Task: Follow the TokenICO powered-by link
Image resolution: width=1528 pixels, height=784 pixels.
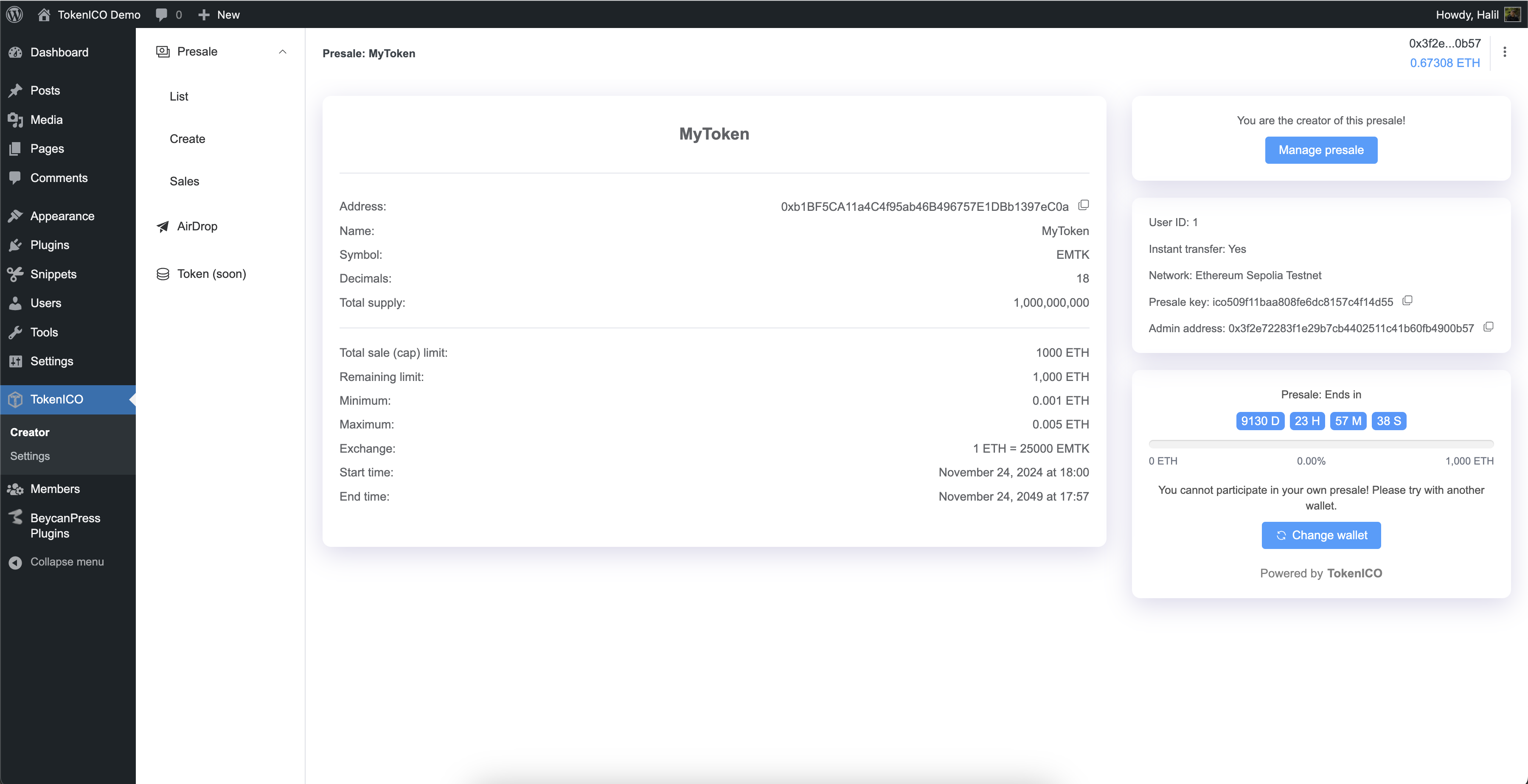Action: coord(1354,574)
